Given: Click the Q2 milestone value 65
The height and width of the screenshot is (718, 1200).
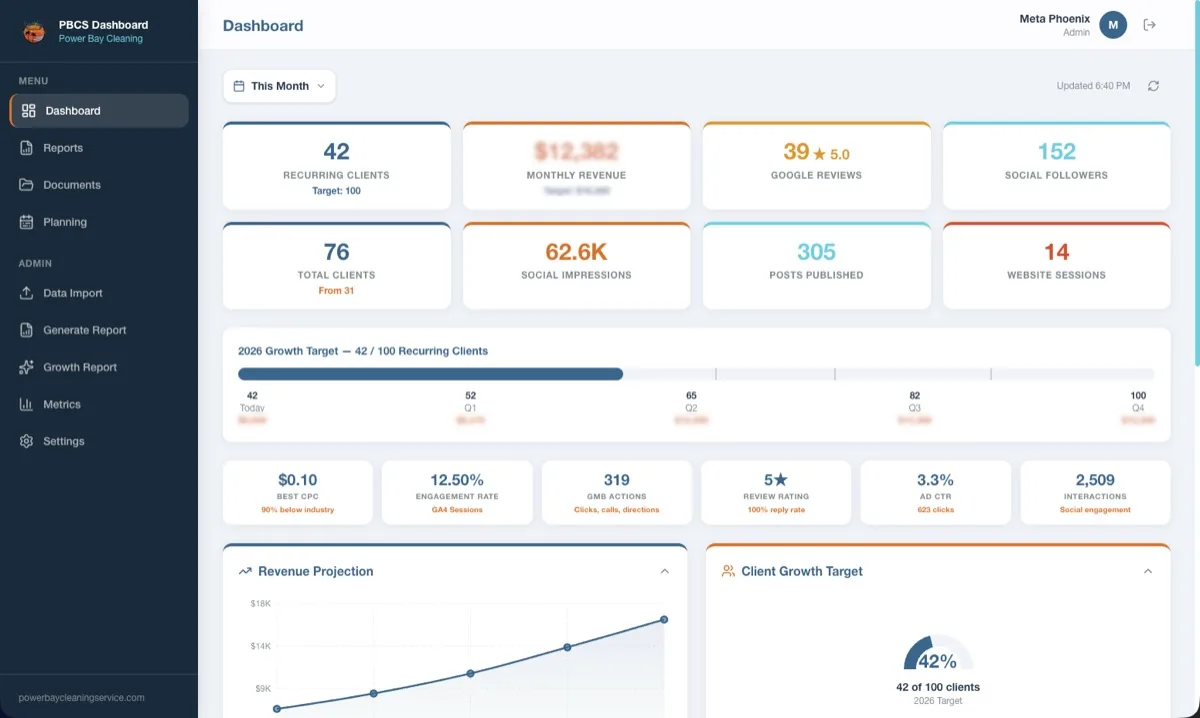Looking at the screenshot, I should point(691,396).
